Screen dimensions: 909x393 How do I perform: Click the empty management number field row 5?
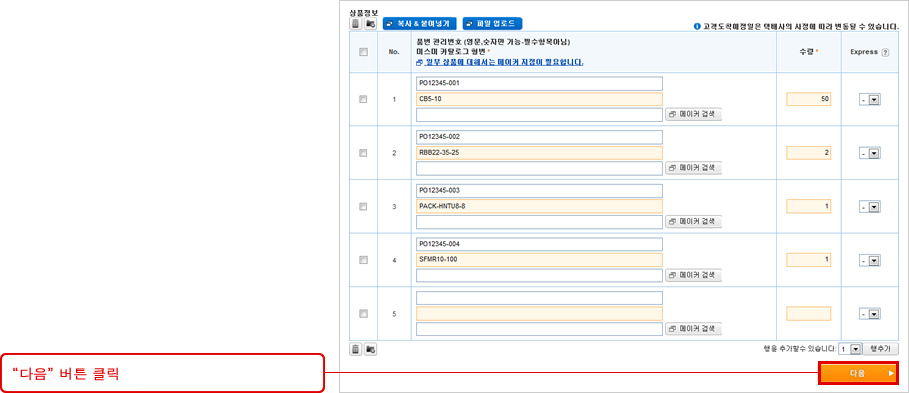(x=539, y=298)
